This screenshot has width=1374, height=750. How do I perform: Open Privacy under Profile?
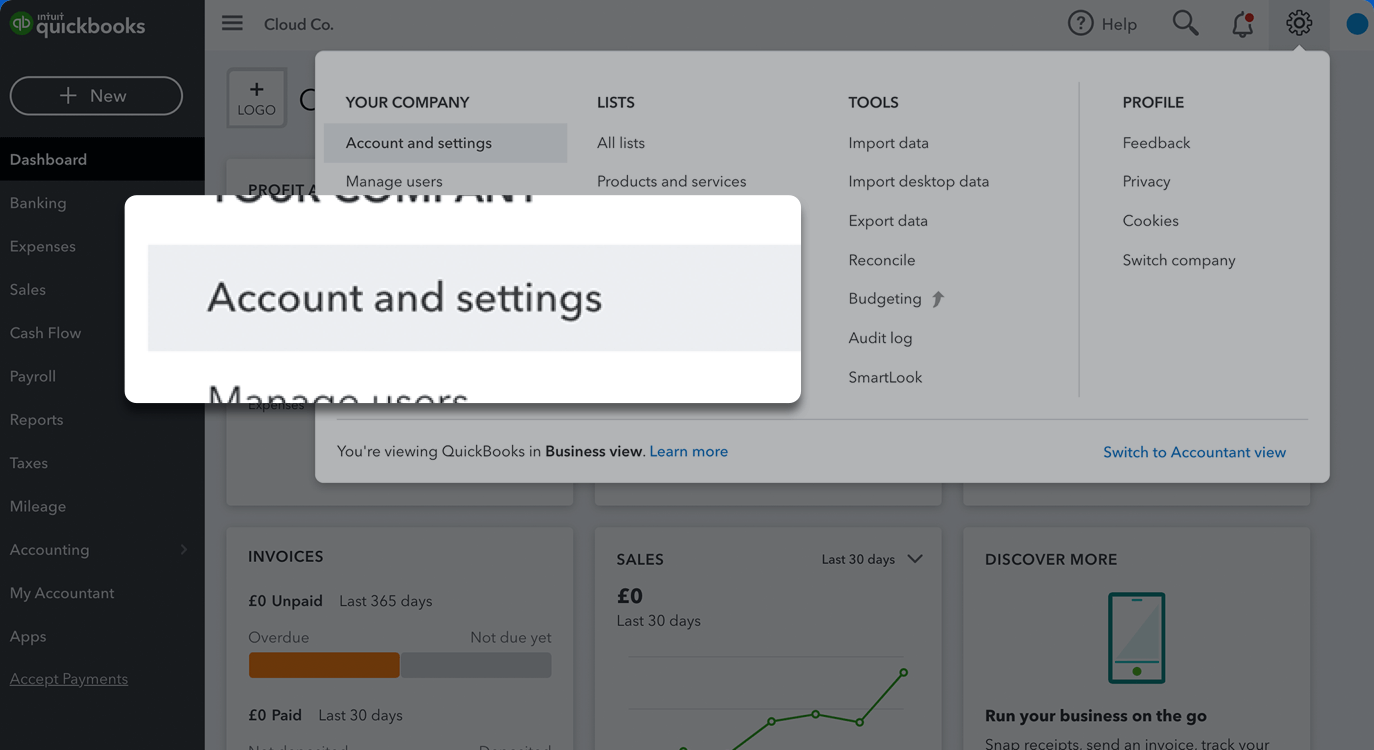click(x=1146, y=182)
